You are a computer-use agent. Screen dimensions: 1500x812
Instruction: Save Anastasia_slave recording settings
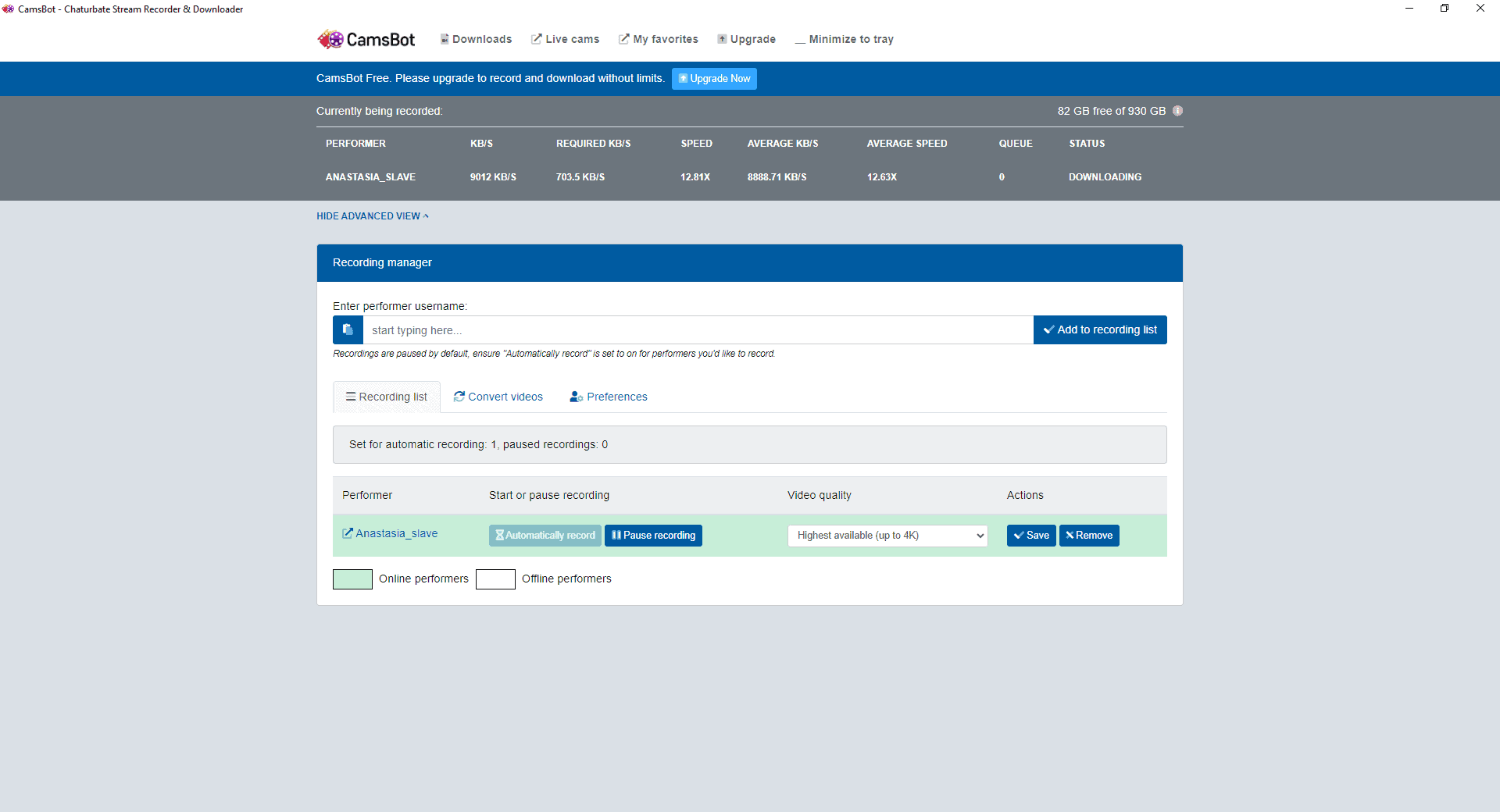[1031, 536]
